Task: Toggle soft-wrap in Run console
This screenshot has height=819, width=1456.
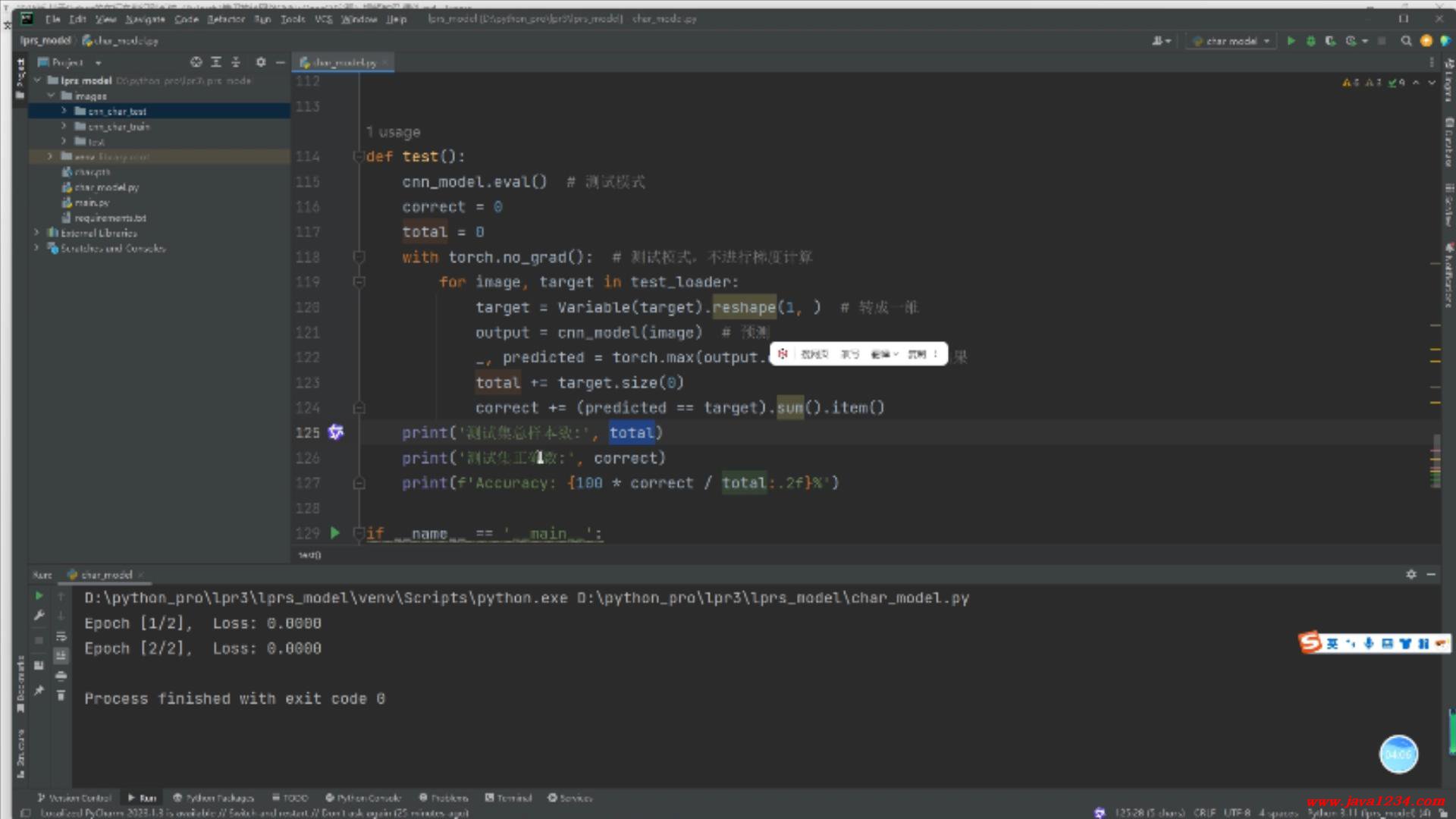Action: pyautogui.click(x=61, y=636)
